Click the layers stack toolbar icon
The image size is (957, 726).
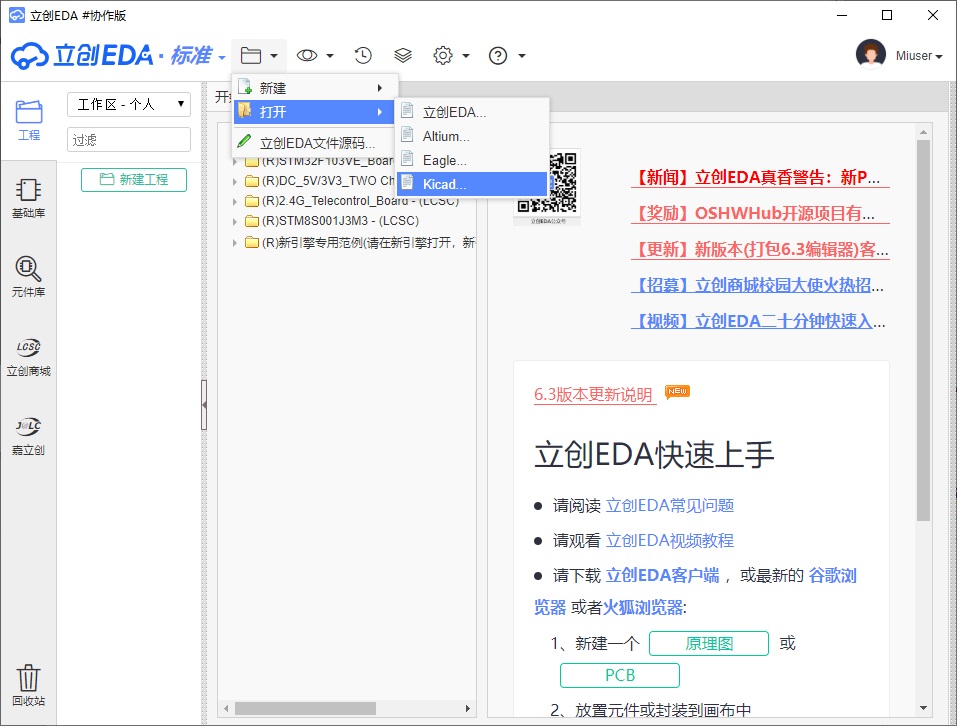pyautogui.click(x=403, y=56)
